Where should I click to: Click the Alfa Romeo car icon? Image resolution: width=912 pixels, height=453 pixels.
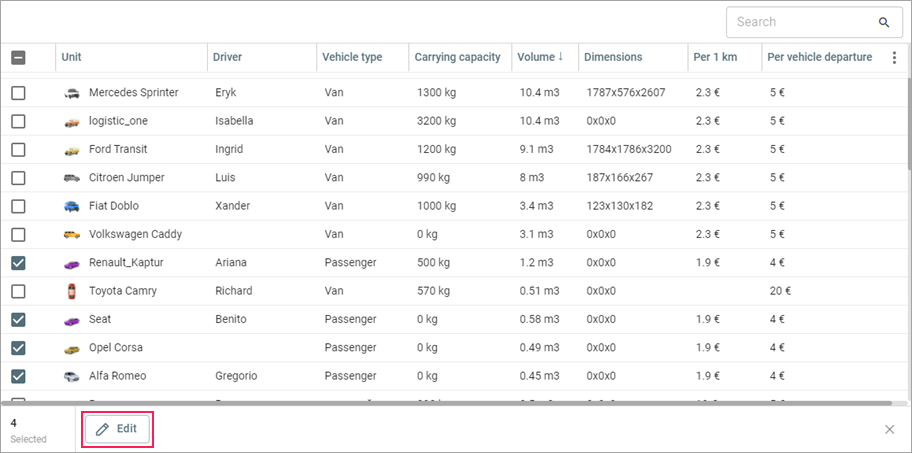coord(71,377)
